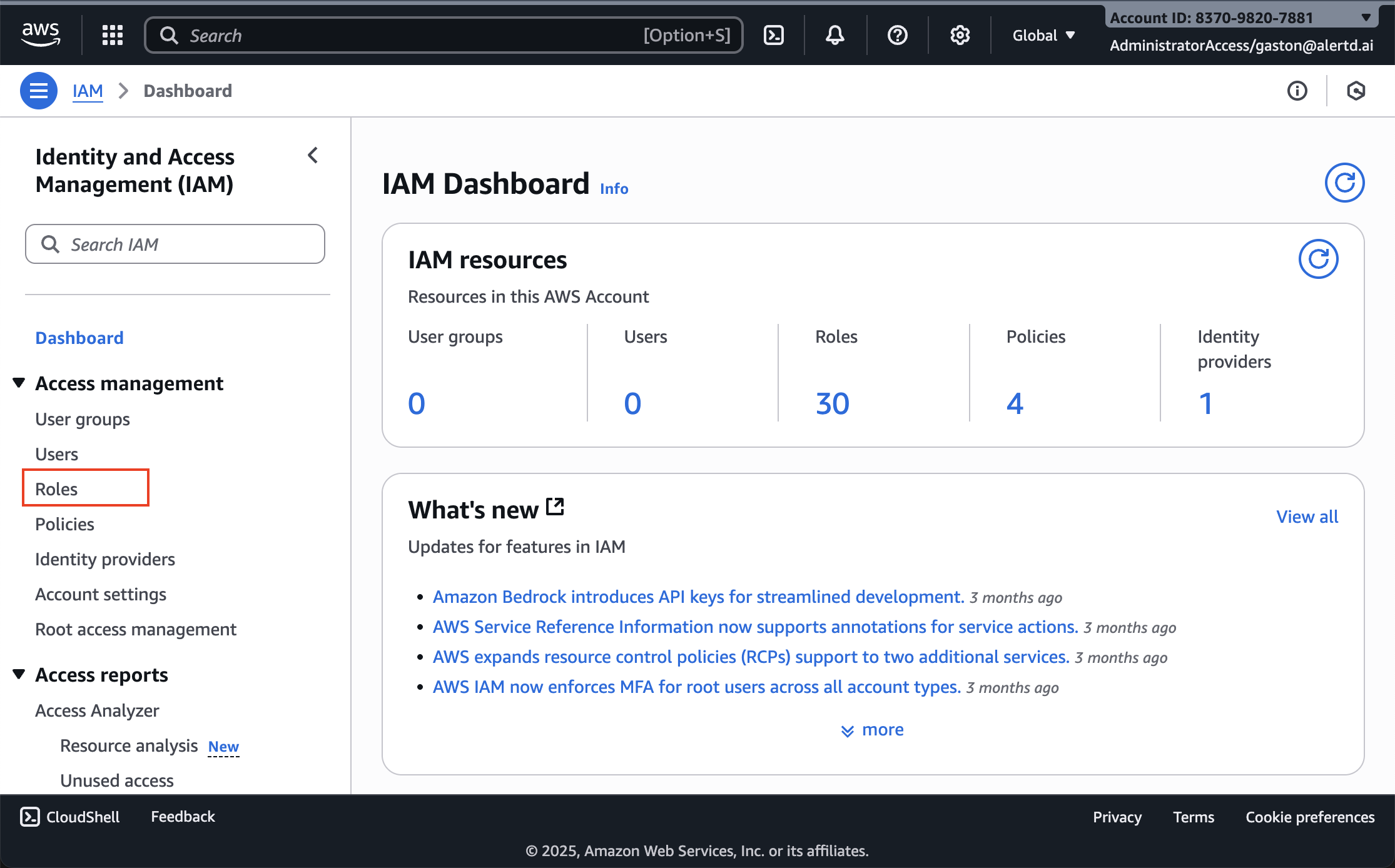Refresh the IAM resources panel

coord(1319,258)
